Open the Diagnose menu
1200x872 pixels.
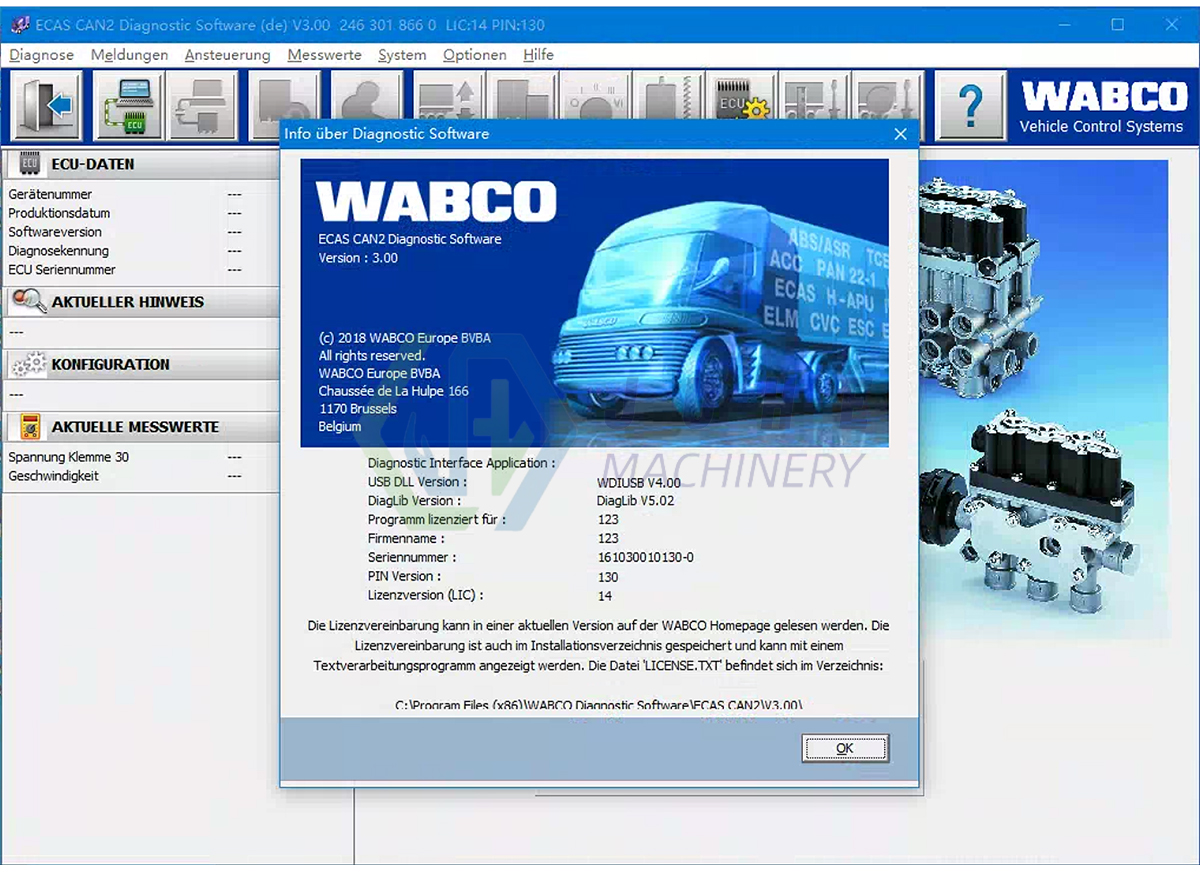pyautogui.click(x=41, y=55)
